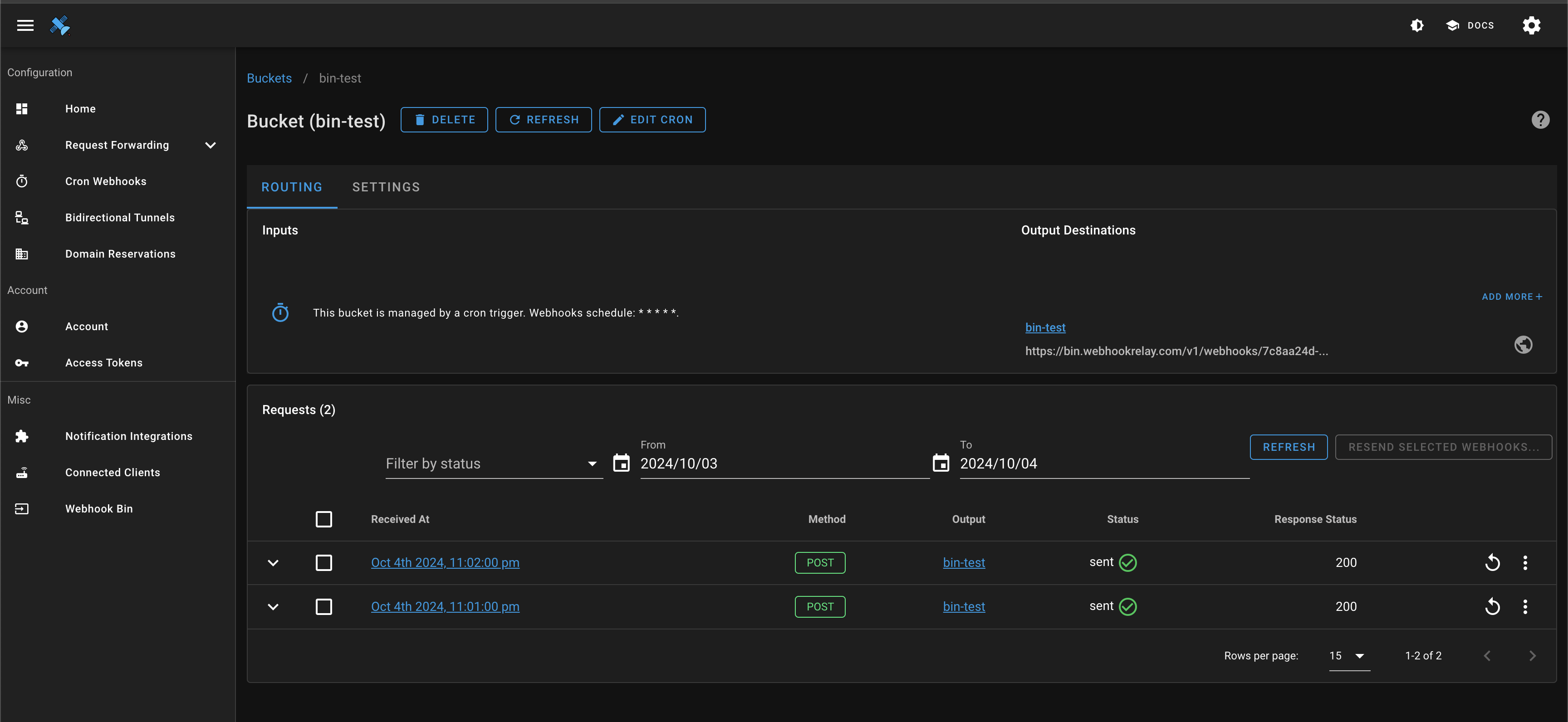Open the help question mark icon
1568x722 pixels.
tap(1541, 120)
